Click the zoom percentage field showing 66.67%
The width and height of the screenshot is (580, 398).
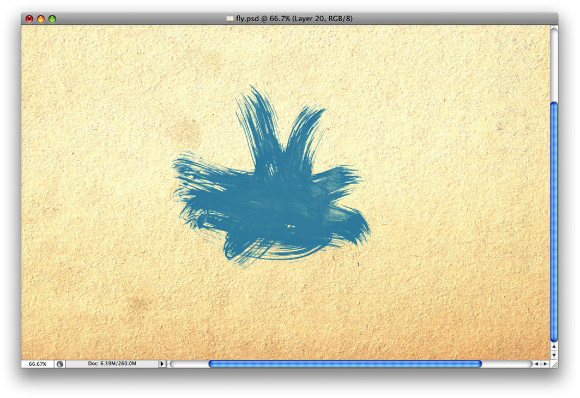click(38, 364)
